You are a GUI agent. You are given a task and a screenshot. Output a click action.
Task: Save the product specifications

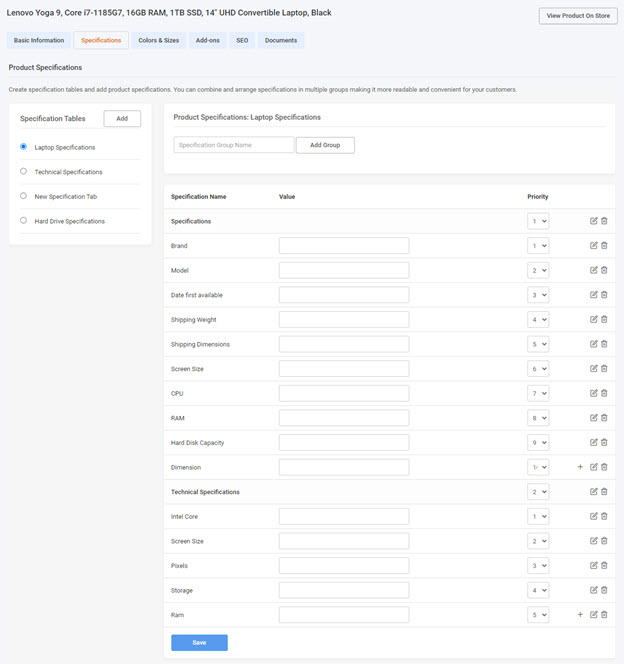[x=199, y=642]
